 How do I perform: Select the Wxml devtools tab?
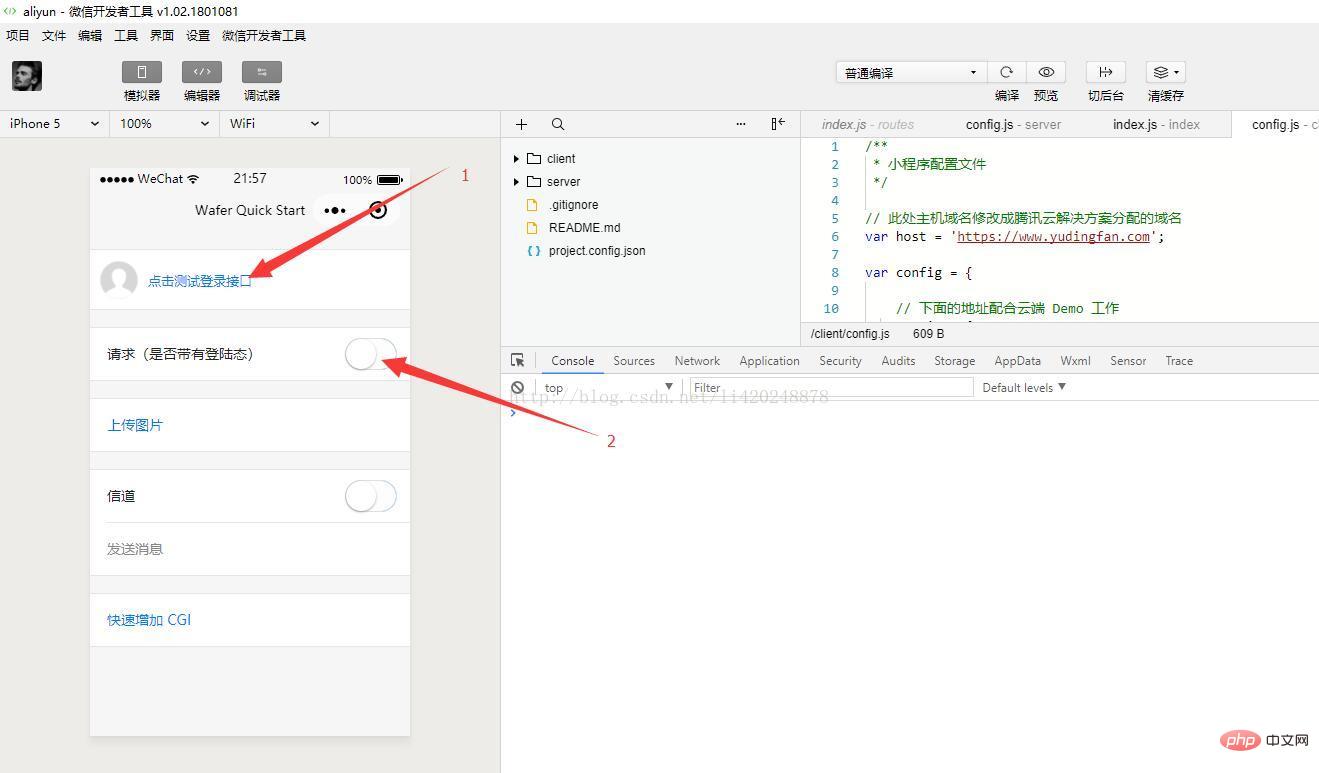[1075, 361]
